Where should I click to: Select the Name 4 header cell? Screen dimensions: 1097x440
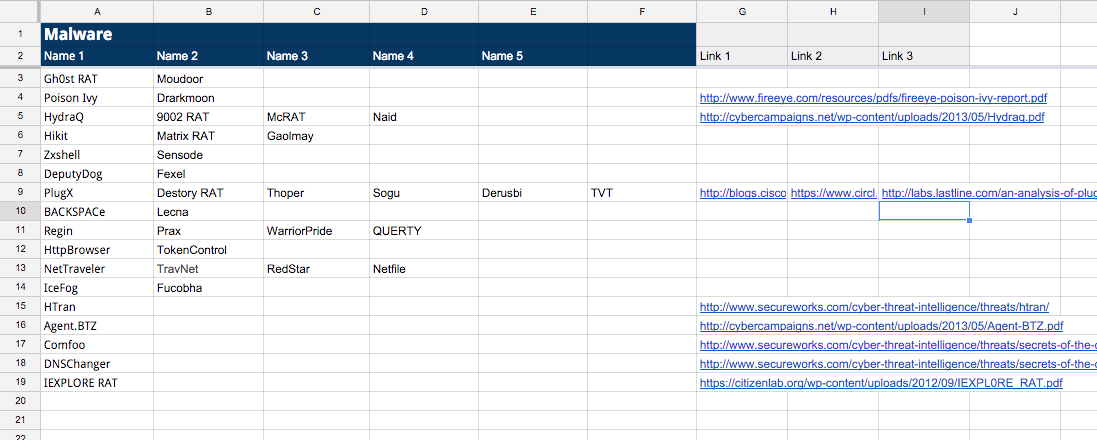coord(424,56)
